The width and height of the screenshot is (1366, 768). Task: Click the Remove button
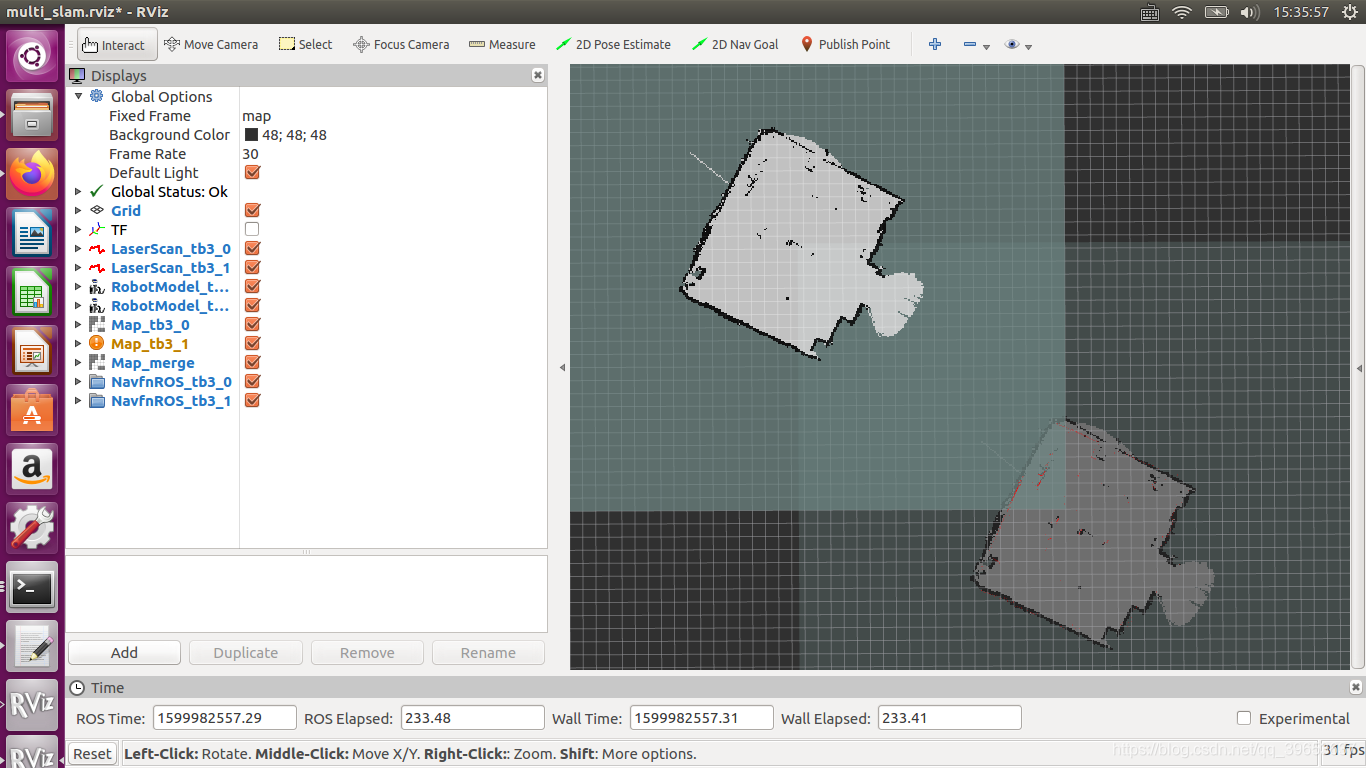[x=367, y=652]
